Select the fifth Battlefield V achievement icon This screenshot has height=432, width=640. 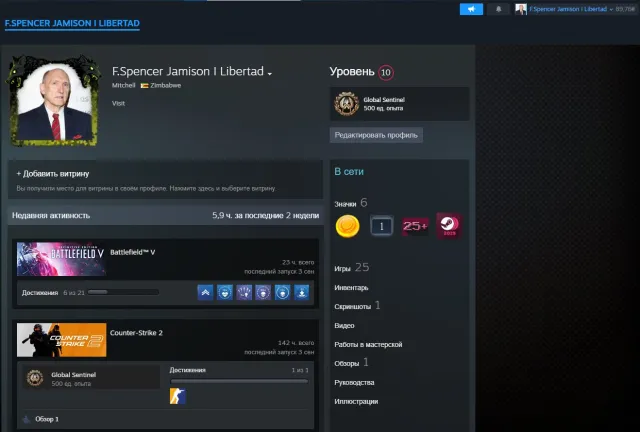click(282, 292)
